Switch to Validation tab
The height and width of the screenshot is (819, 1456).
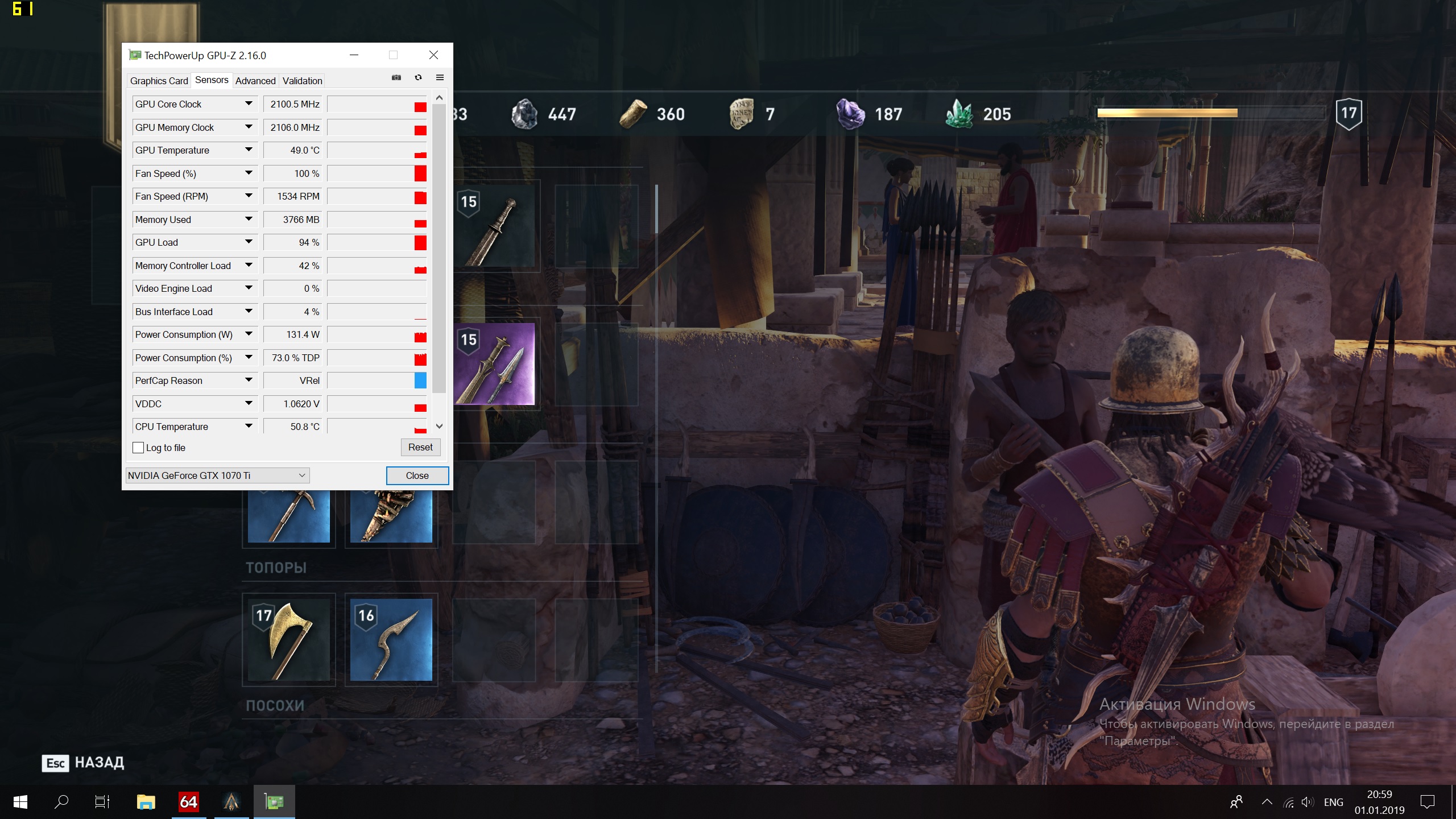click(302, 81)
